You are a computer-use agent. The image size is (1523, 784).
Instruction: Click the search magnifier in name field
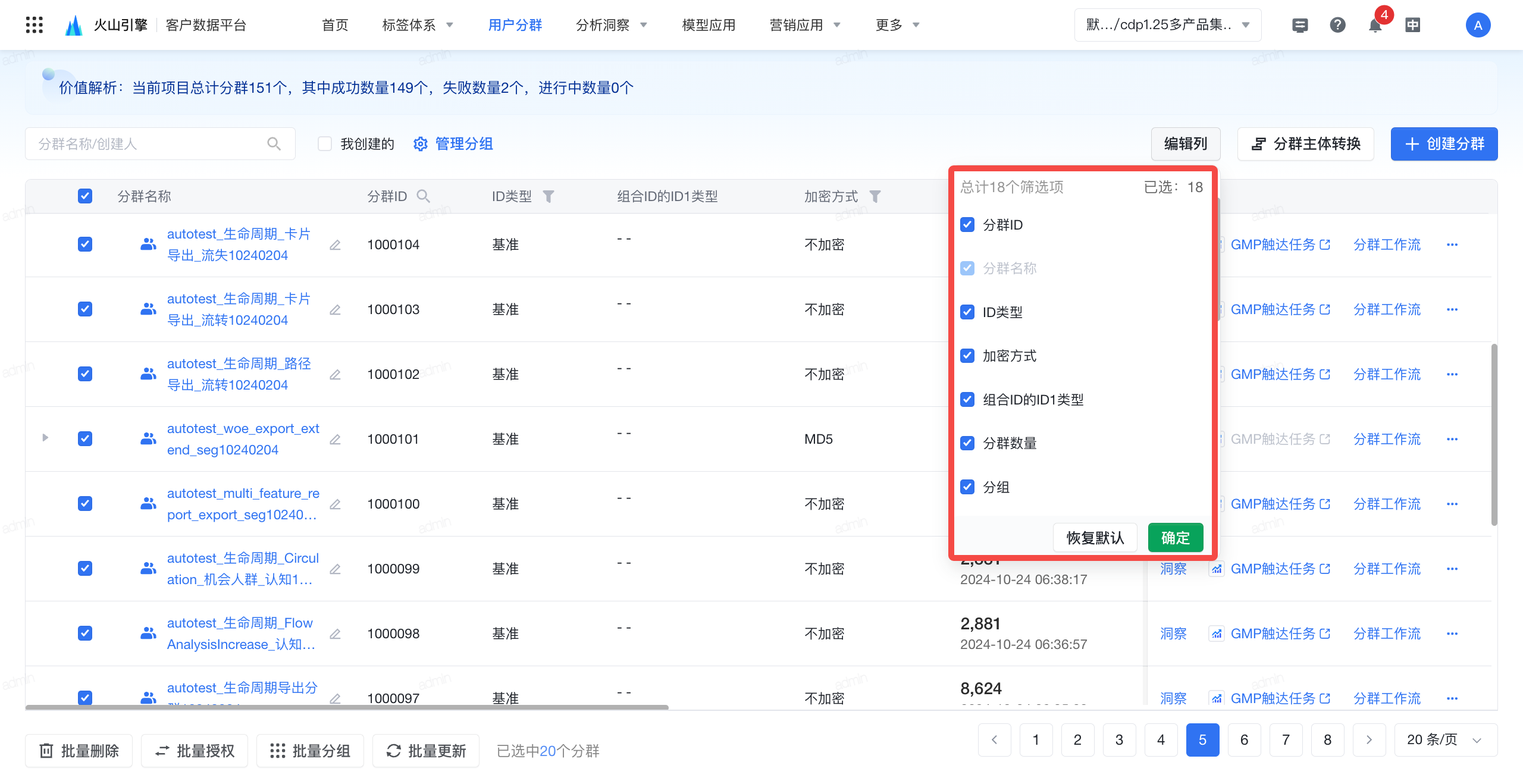click(274, 143)
